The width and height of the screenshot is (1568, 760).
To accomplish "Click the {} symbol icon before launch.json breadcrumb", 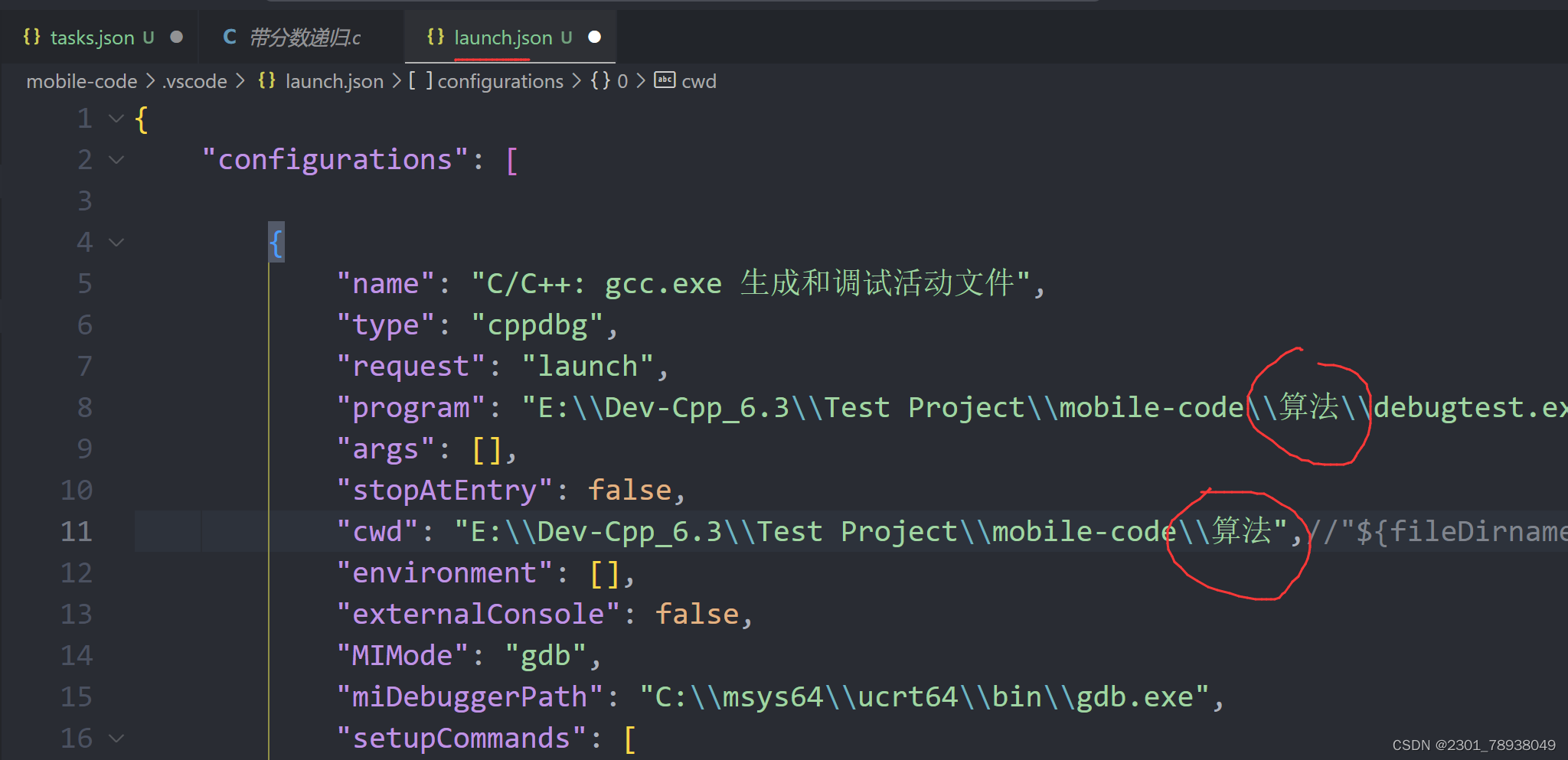I will coord(266,80).
